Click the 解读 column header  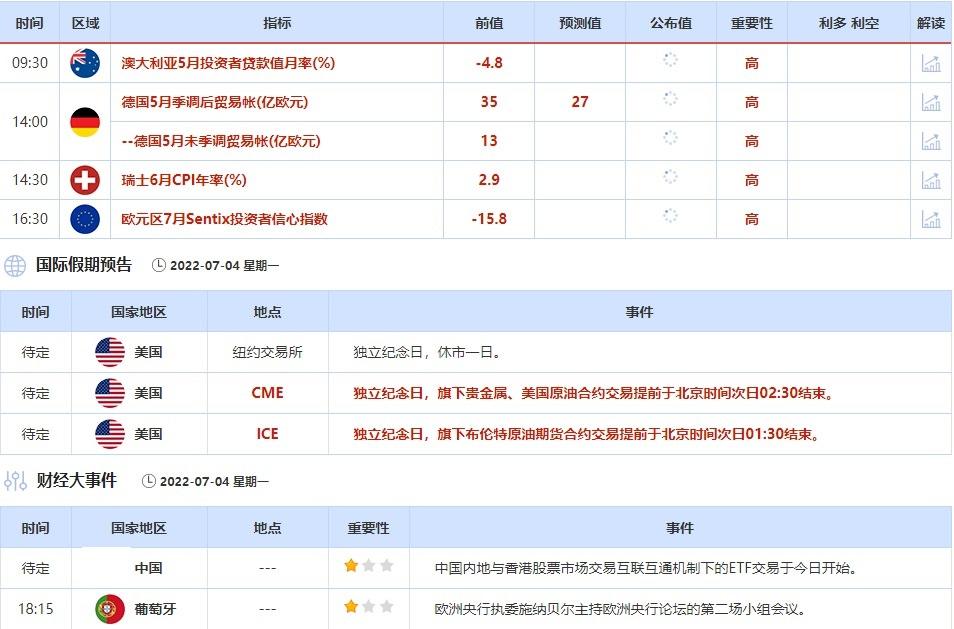[x=931, y=23]
